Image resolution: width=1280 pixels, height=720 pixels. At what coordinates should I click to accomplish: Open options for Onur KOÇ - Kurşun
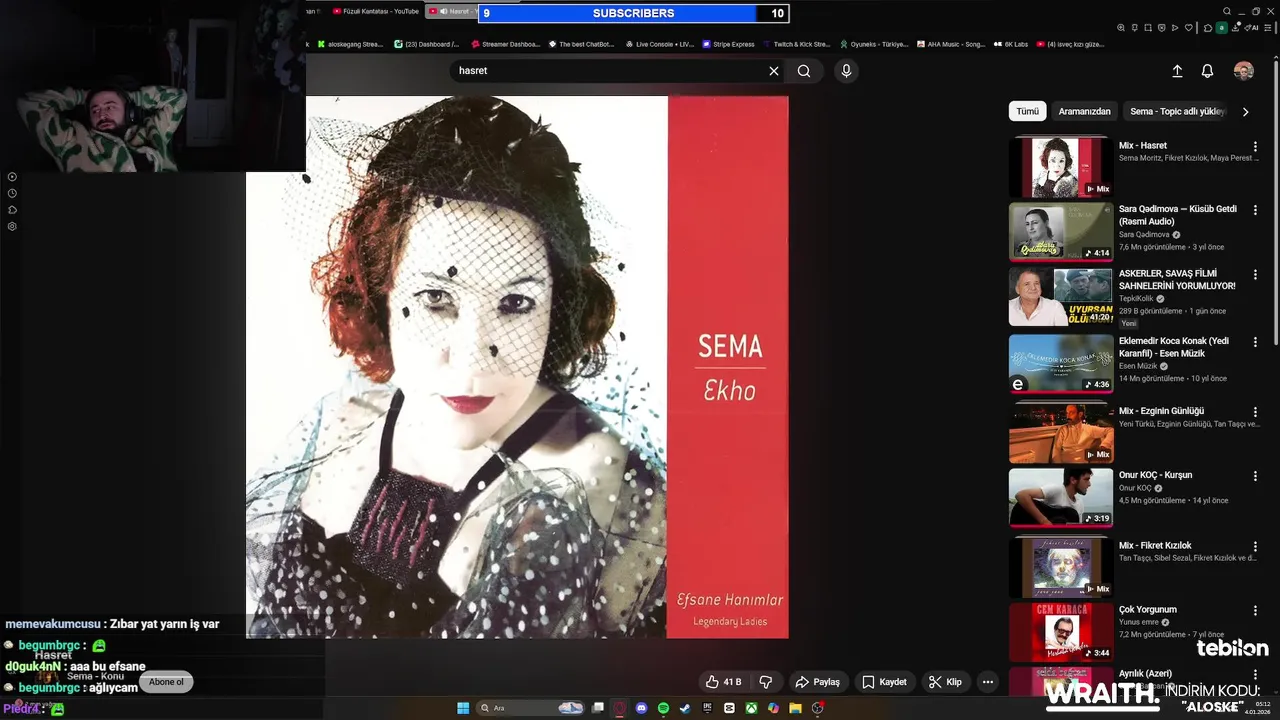click(1255, 476)
